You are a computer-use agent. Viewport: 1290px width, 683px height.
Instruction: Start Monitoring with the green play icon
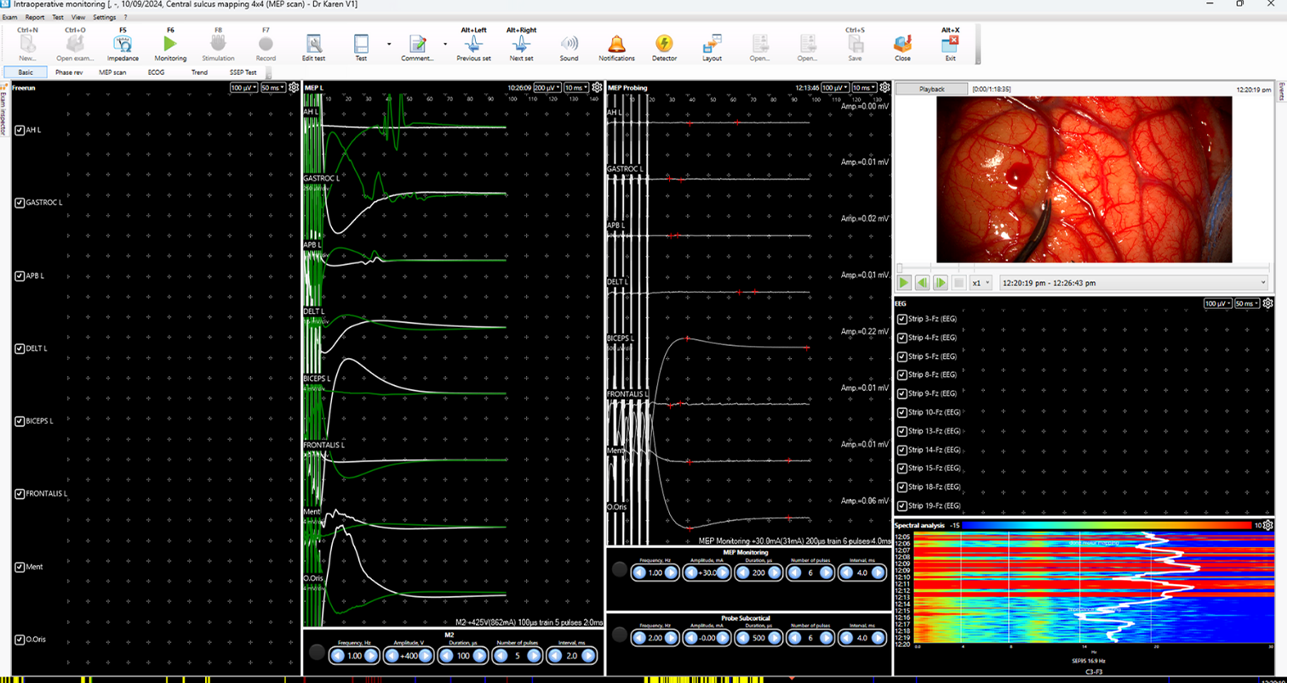[170, 45]
